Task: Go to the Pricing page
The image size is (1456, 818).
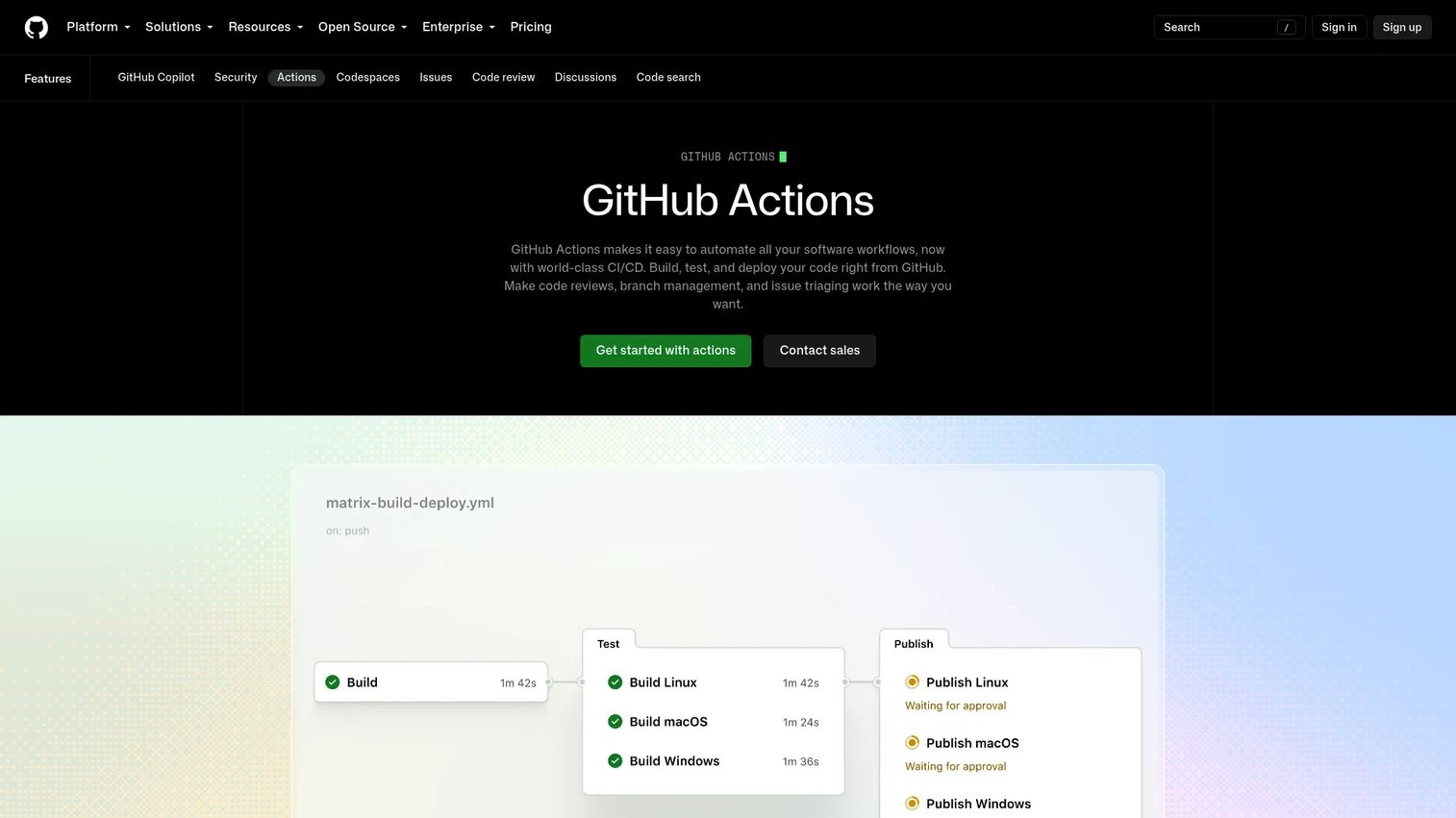Action: point(531,27)
